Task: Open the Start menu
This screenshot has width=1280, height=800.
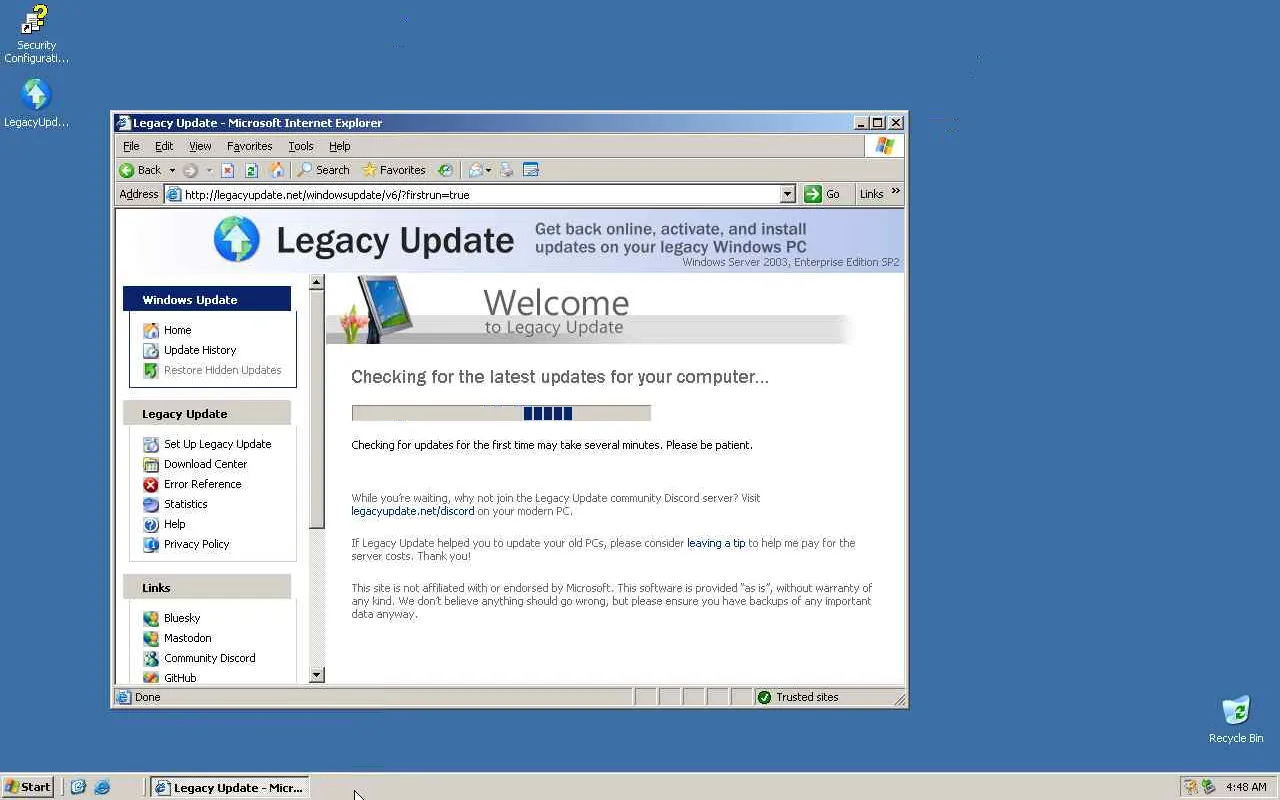Action: [x=28, y=787]
